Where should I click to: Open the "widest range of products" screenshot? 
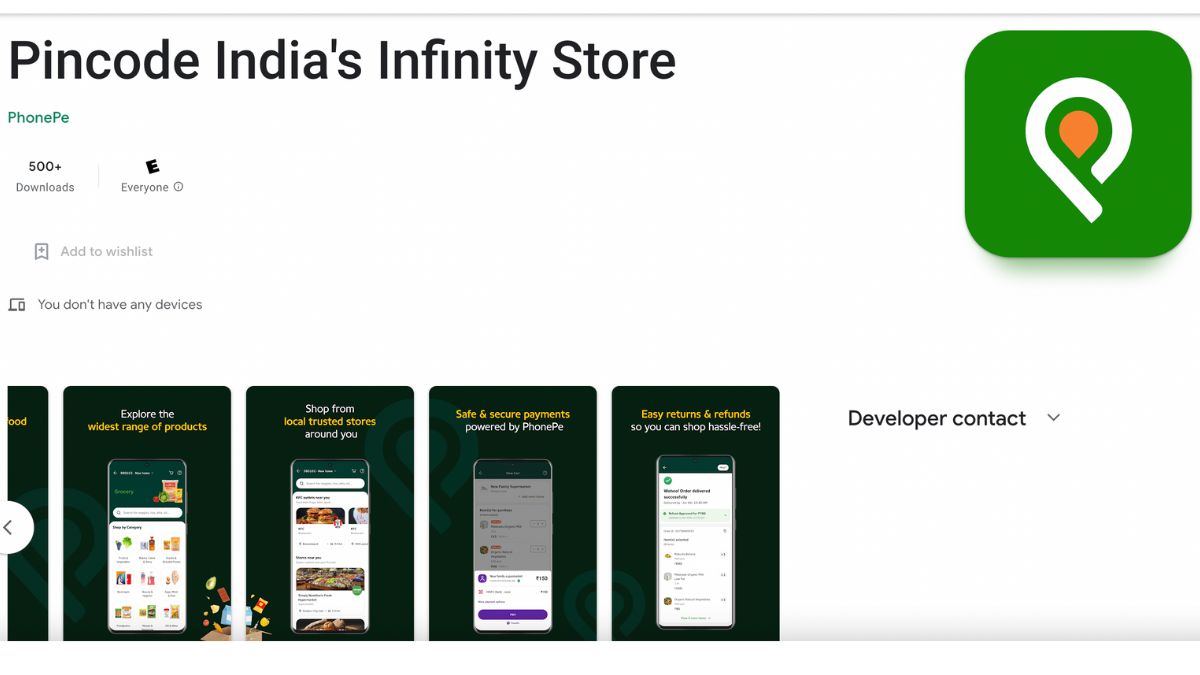click(x=147, y=513)
